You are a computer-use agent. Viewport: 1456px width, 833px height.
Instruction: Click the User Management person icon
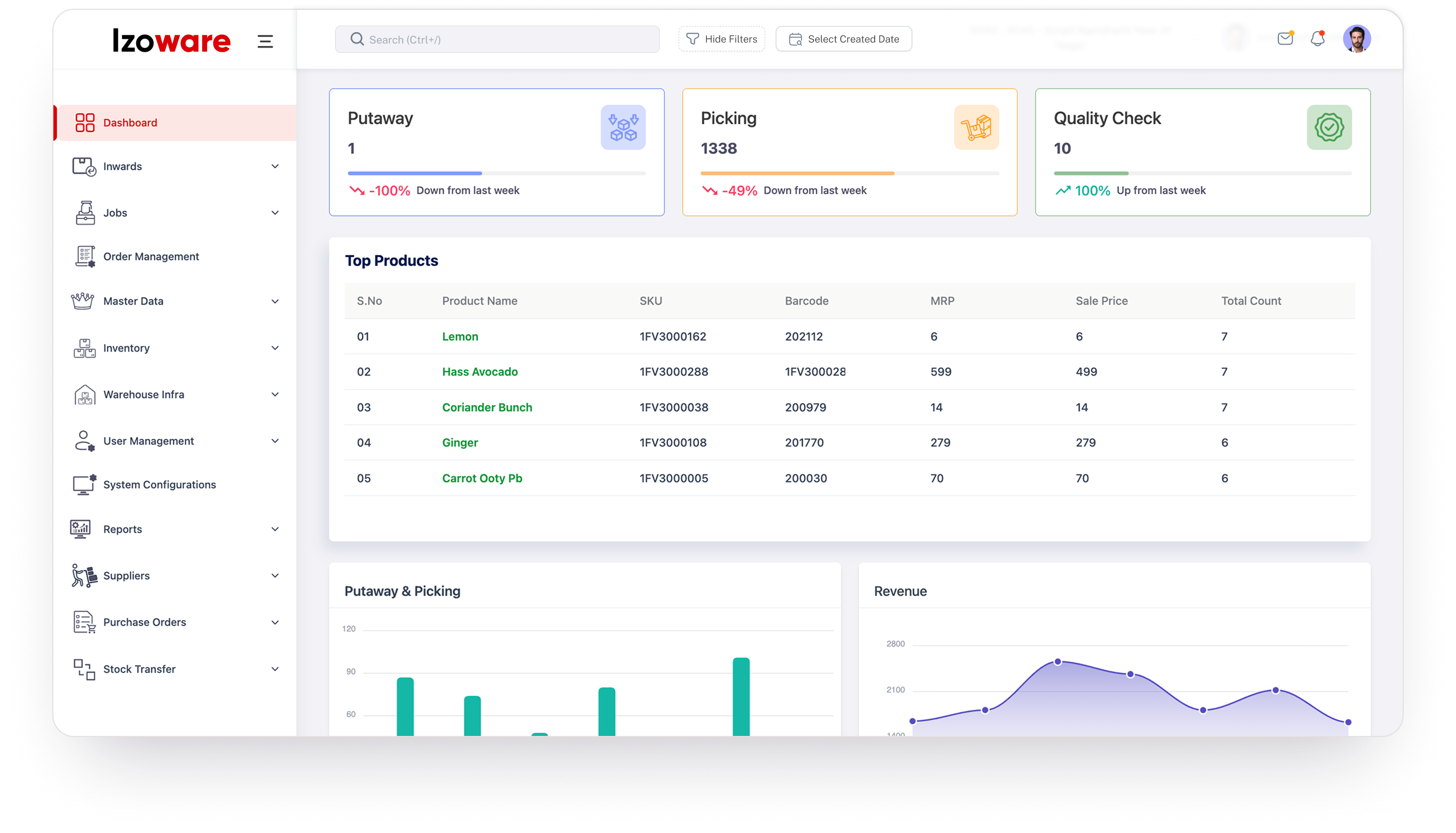[84, 441]
